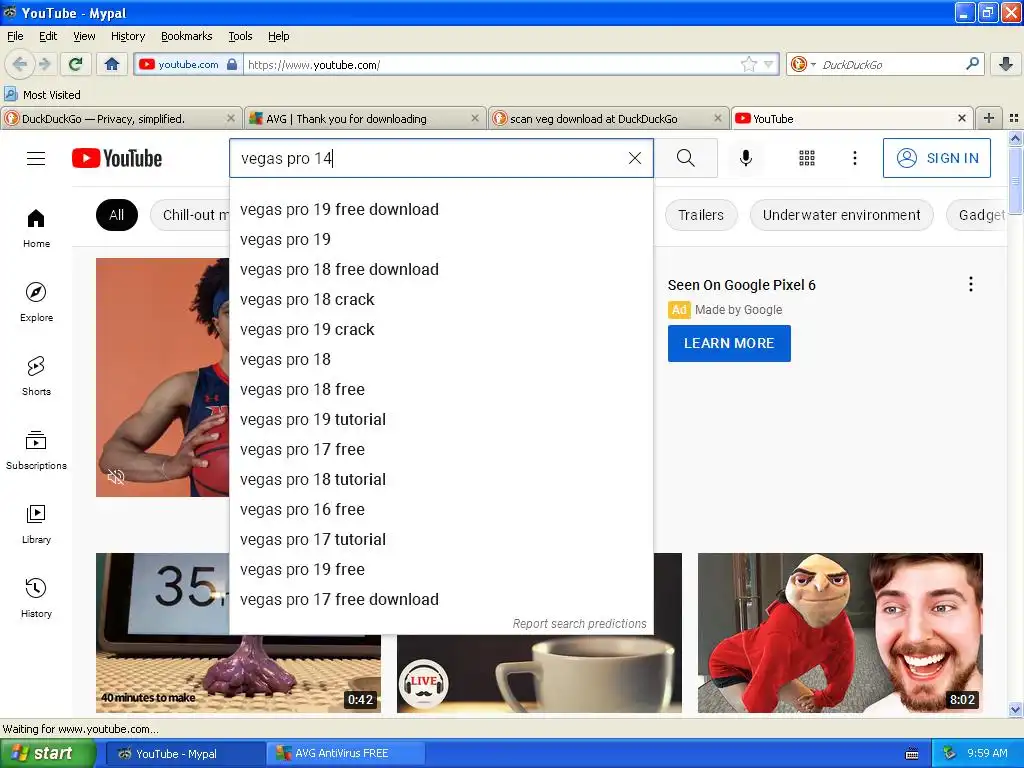
Task: Open the list all tabs button
Action: coord(1014,118)
